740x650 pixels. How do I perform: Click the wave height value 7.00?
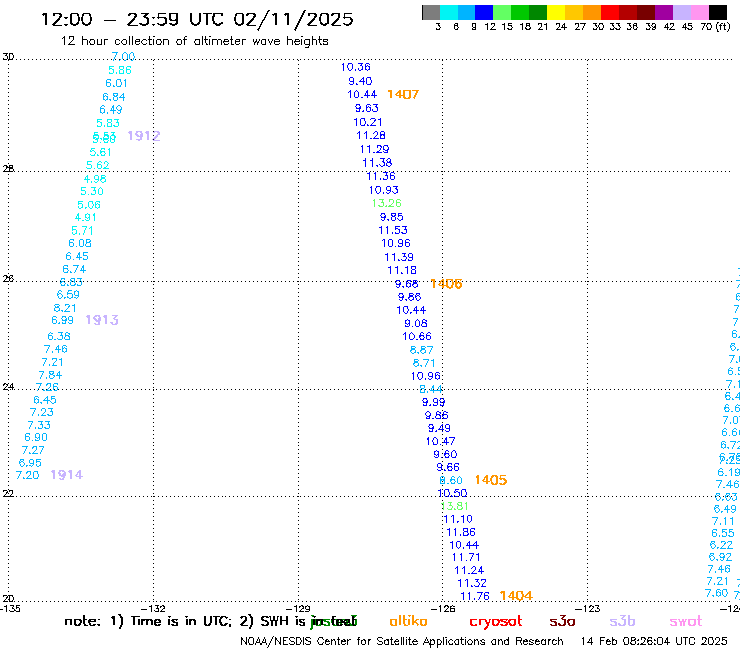tap(123, 57)
